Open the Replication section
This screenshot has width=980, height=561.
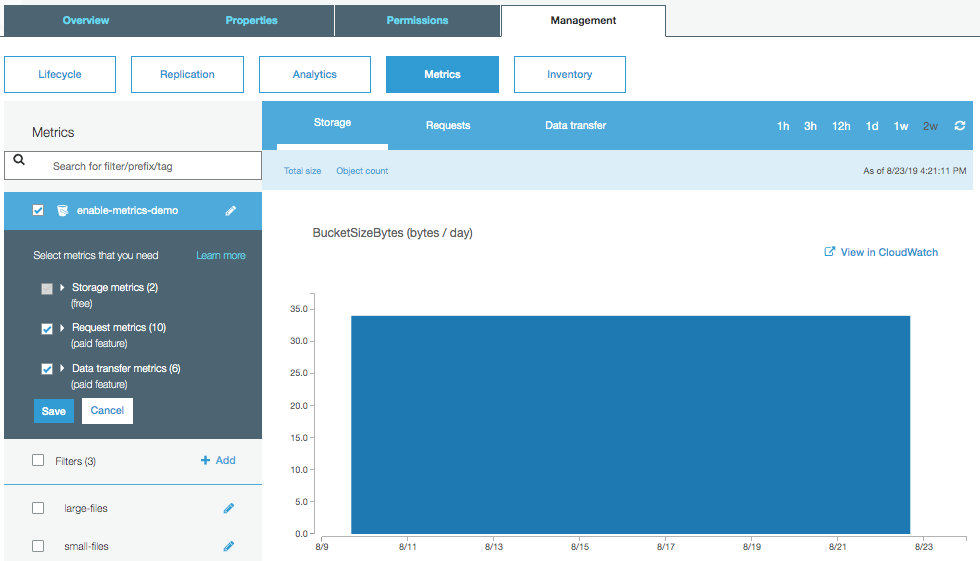[188, 74]
